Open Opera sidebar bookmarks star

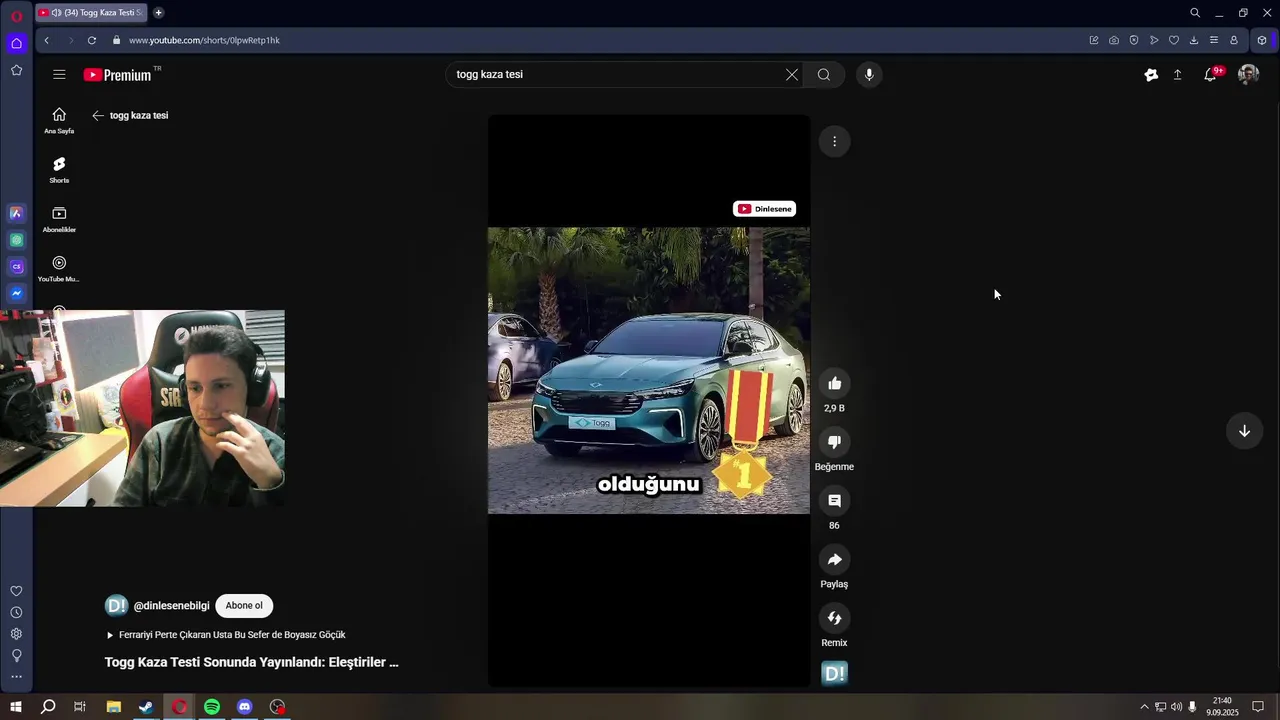coord(16,70)
